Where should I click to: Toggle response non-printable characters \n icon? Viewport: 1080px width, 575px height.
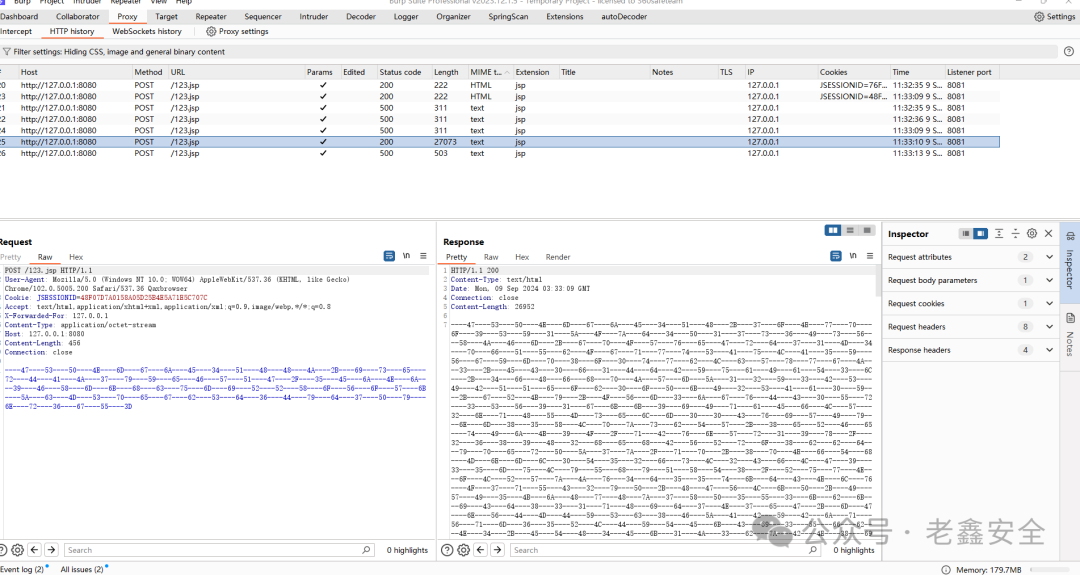pyautogui.click(x=853, y=255)
